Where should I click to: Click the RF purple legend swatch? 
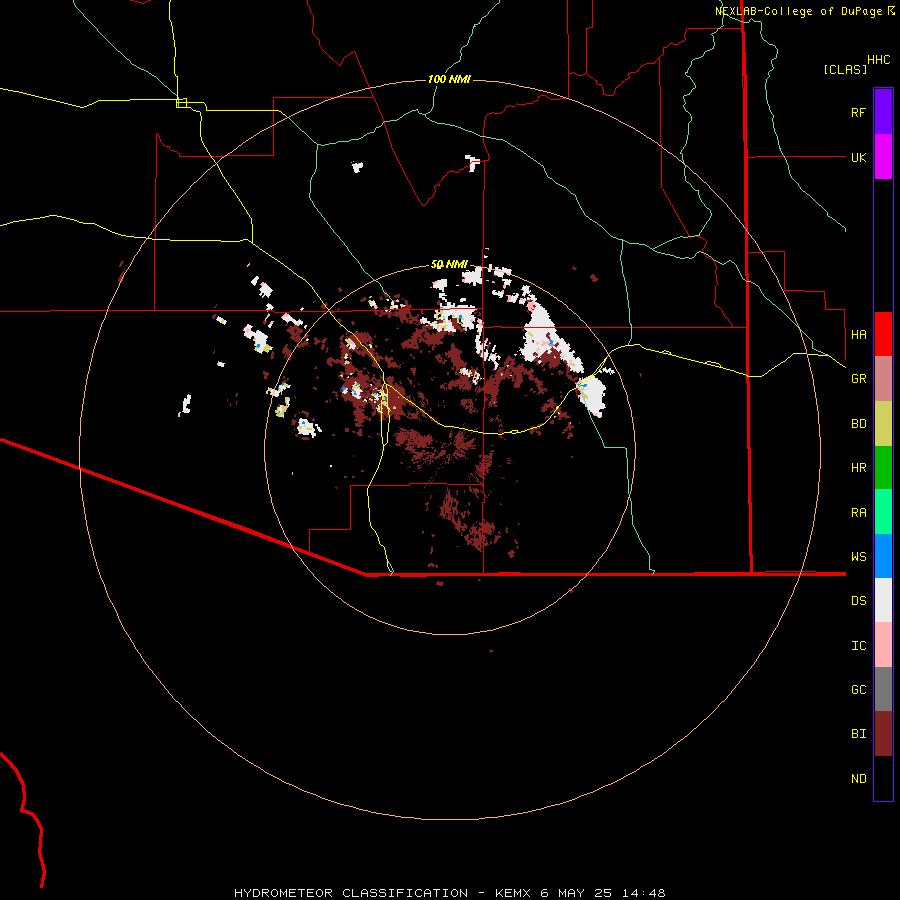pyautogui.click(x=883, y=112)
